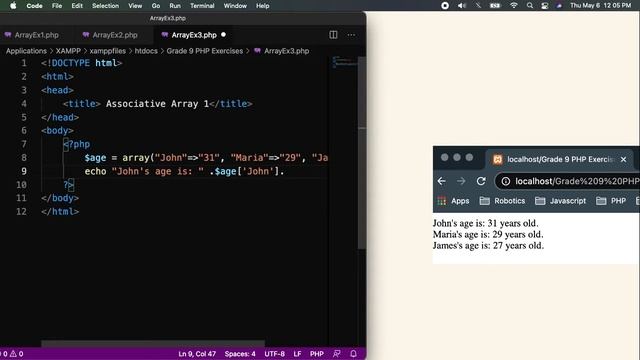Split the editor to the right
Image resolution: width=640 pixels, height=360 pixels.
pos(333,35)
